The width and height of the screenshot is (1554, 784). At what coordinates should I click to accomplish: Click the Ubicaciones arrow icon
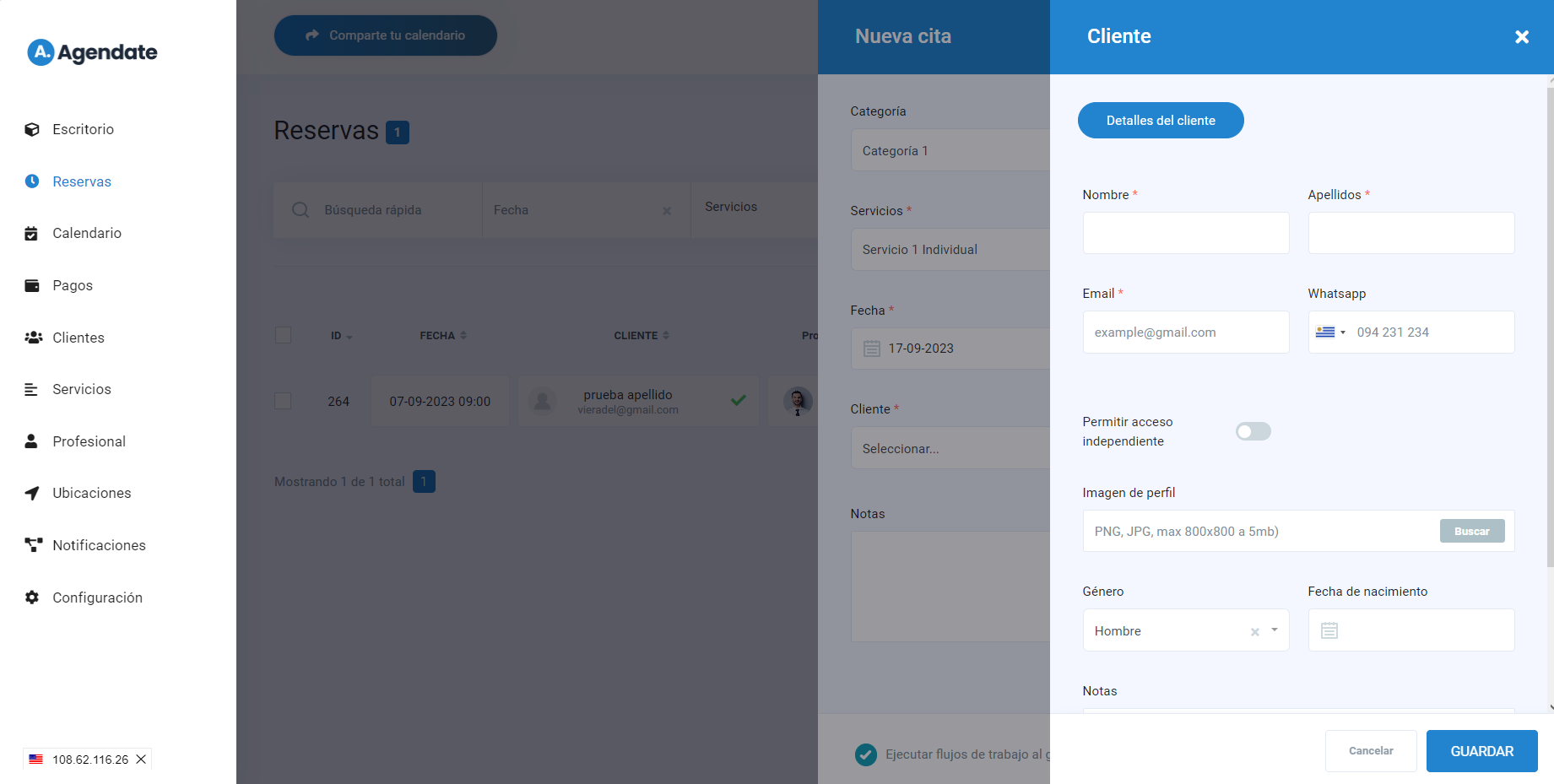(32, 493)
